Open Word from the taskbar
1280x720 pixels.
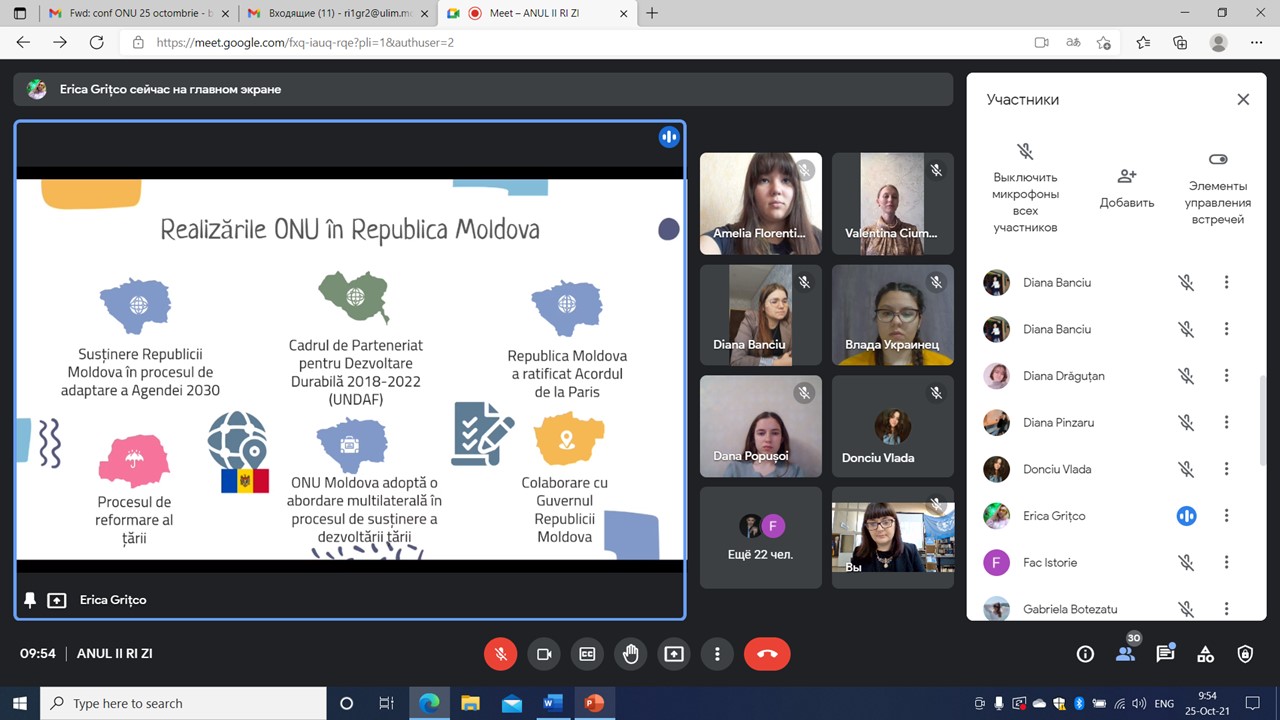click(553, 703)
